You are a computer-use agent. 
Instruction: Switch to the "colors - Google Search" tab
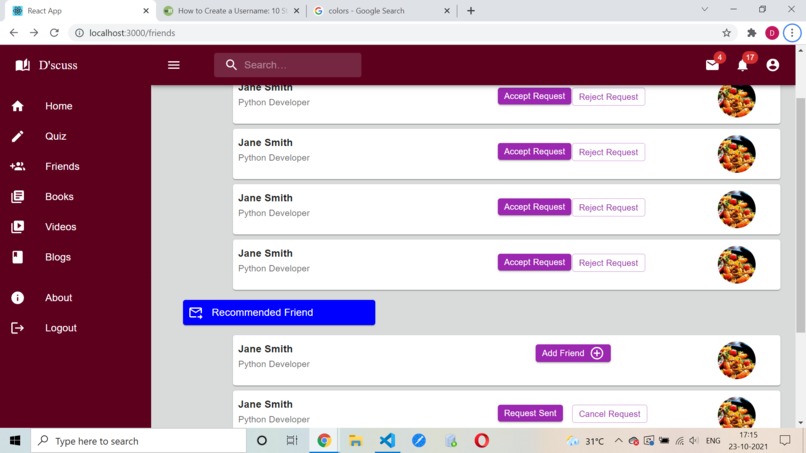tap(380, 11)
